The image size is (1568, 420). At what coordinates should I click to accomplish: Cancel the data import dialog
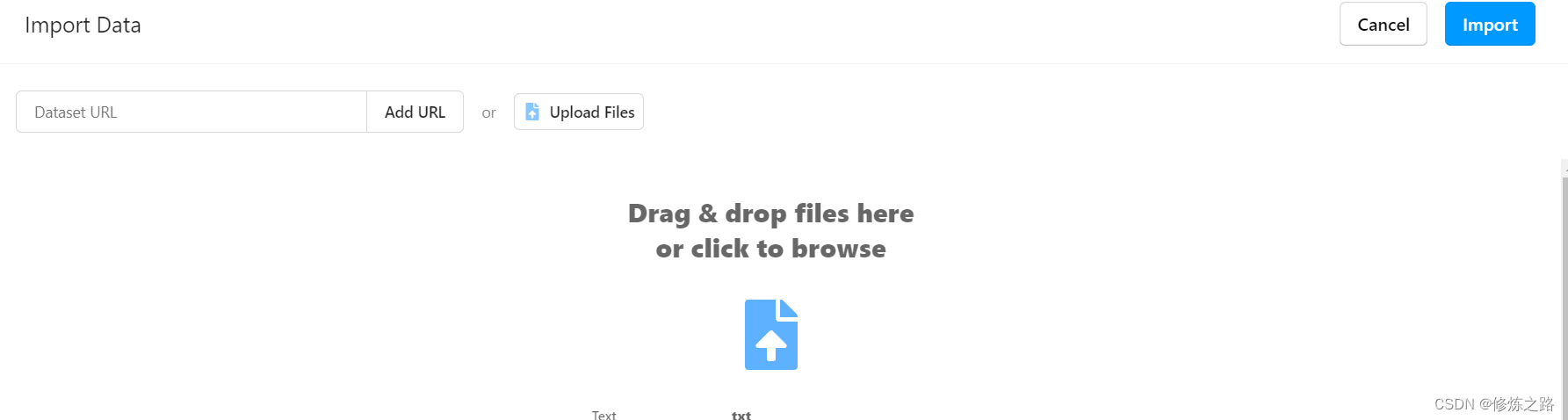1384,24
